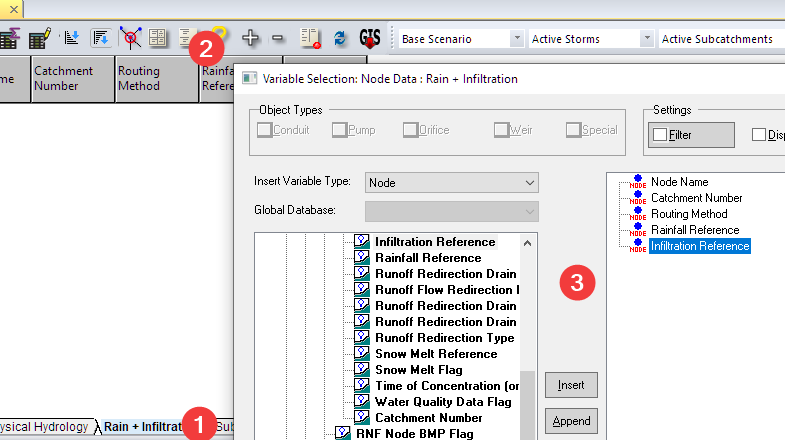Tick the Conduit object type checkbox
The height and width of the screenshot is (440, 785).
264,130
